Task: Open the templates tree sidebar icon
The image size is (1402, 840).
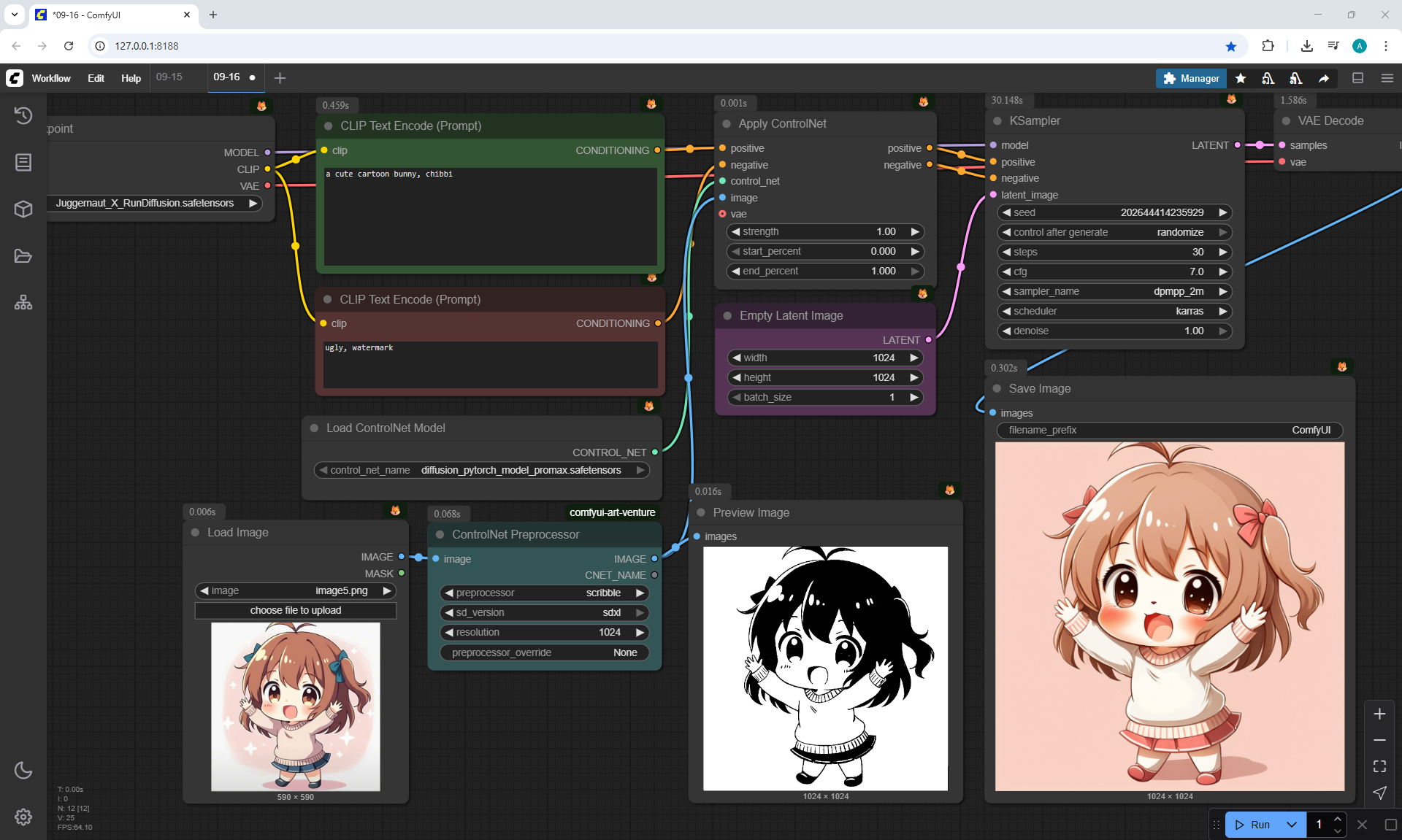Action: pyautogui.click(x=23, y=302)
